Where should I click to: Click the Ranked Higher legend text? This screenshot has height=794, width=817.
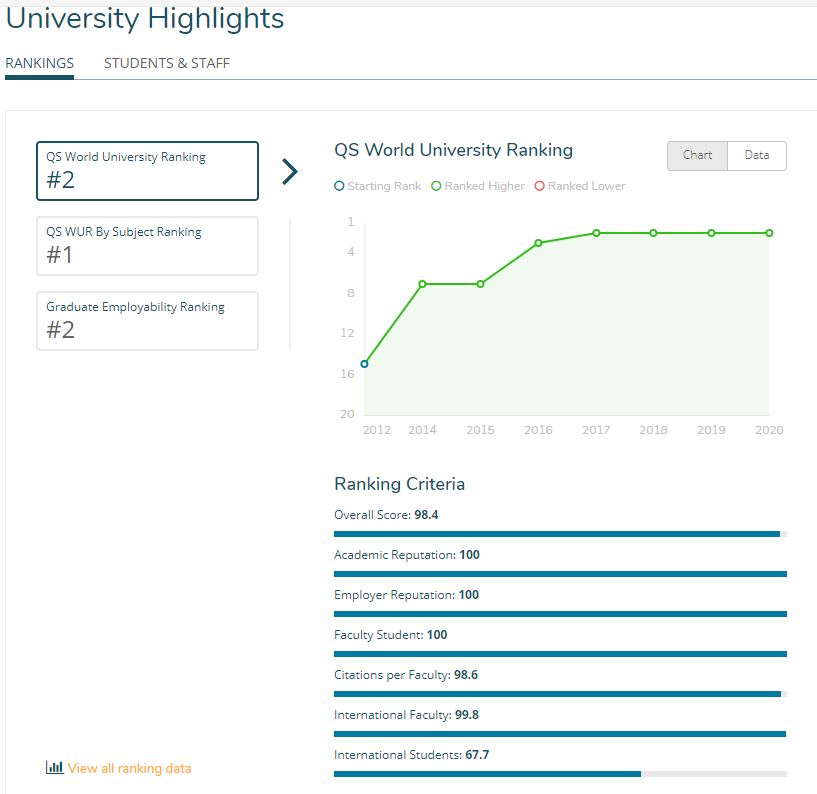pos(484,186)
